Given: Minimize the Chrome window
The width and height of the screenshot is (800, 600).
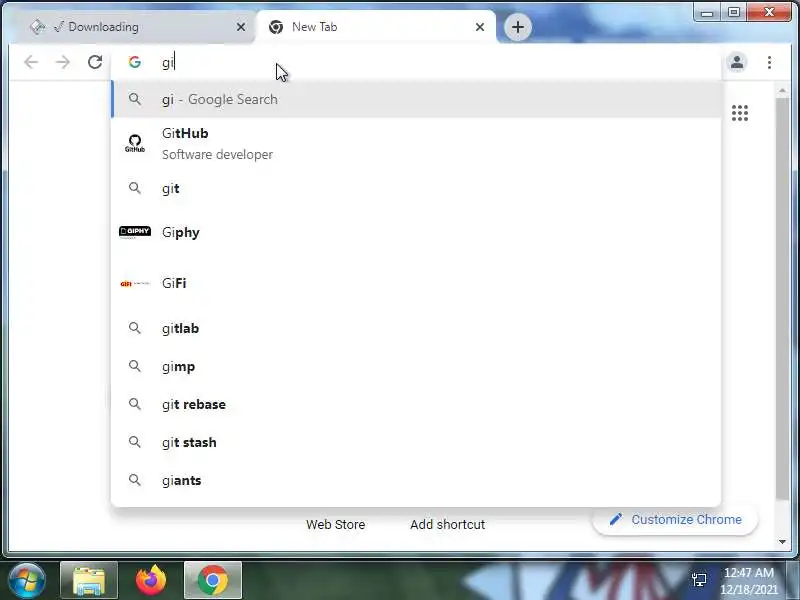Looking at the screenshot, I should 707,13.
